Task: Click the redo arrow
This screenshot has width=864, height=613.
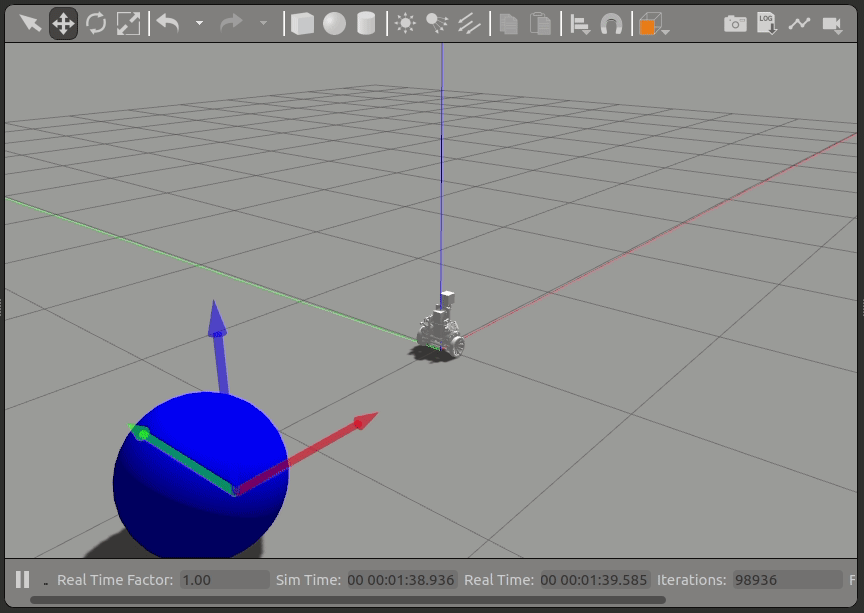Action: [231, 24]
